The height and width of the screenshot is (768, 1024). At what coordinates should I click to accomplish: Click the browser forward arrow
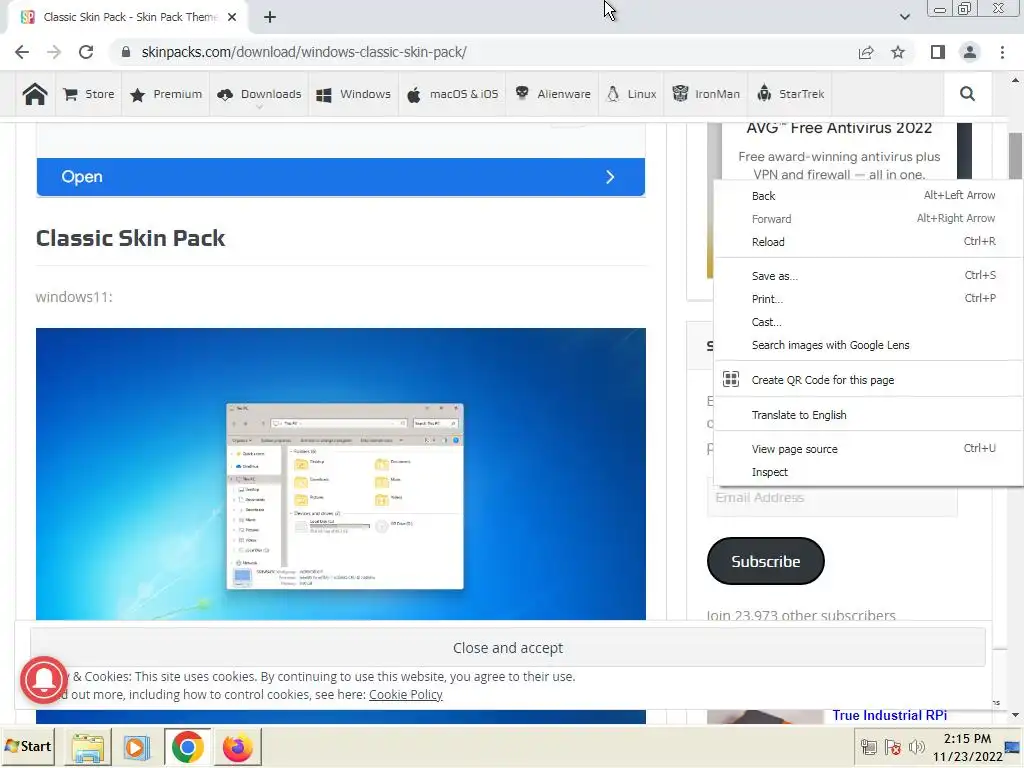tap(54, 52)
